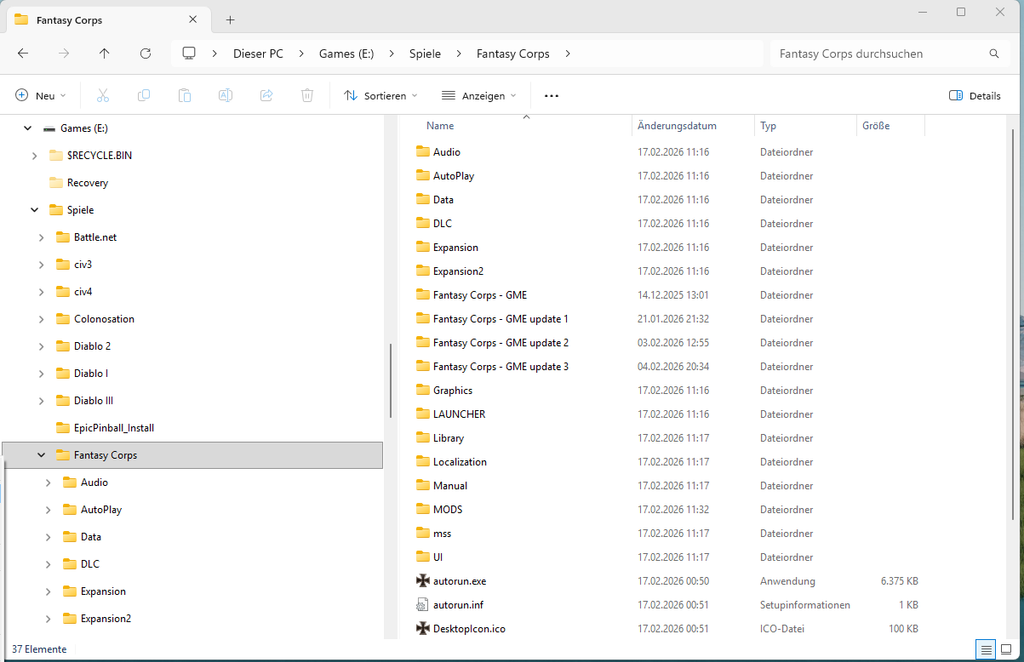Expand the Audio subfolder in tree
1024x662 pixels.
tap(48, 482)
